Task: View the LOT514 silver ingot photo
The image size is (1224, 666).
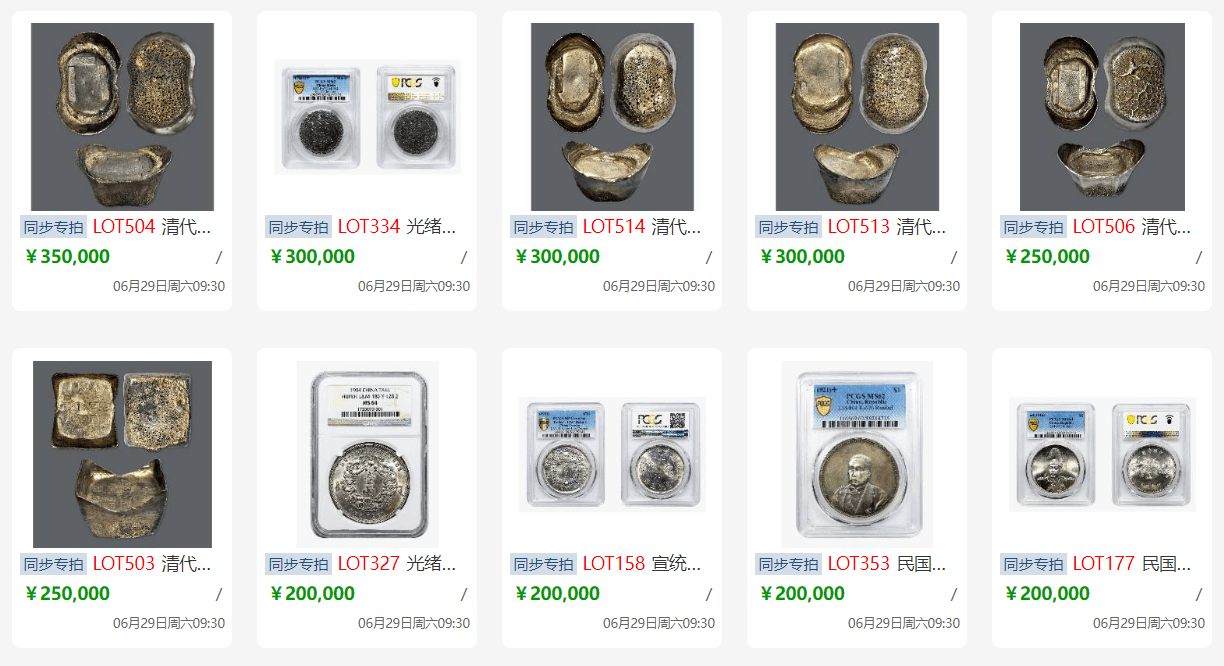Action: tap(612, 116)
